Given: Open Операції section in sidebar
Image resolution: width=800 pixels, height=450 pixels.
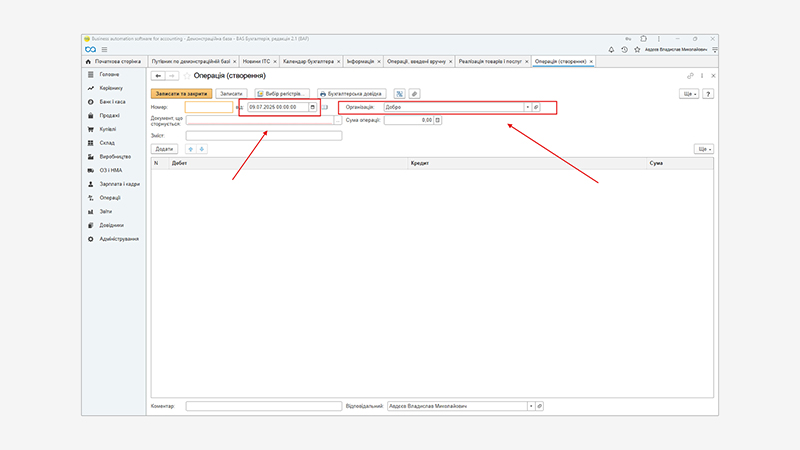Looking at the screenshot, I should 110,198.
